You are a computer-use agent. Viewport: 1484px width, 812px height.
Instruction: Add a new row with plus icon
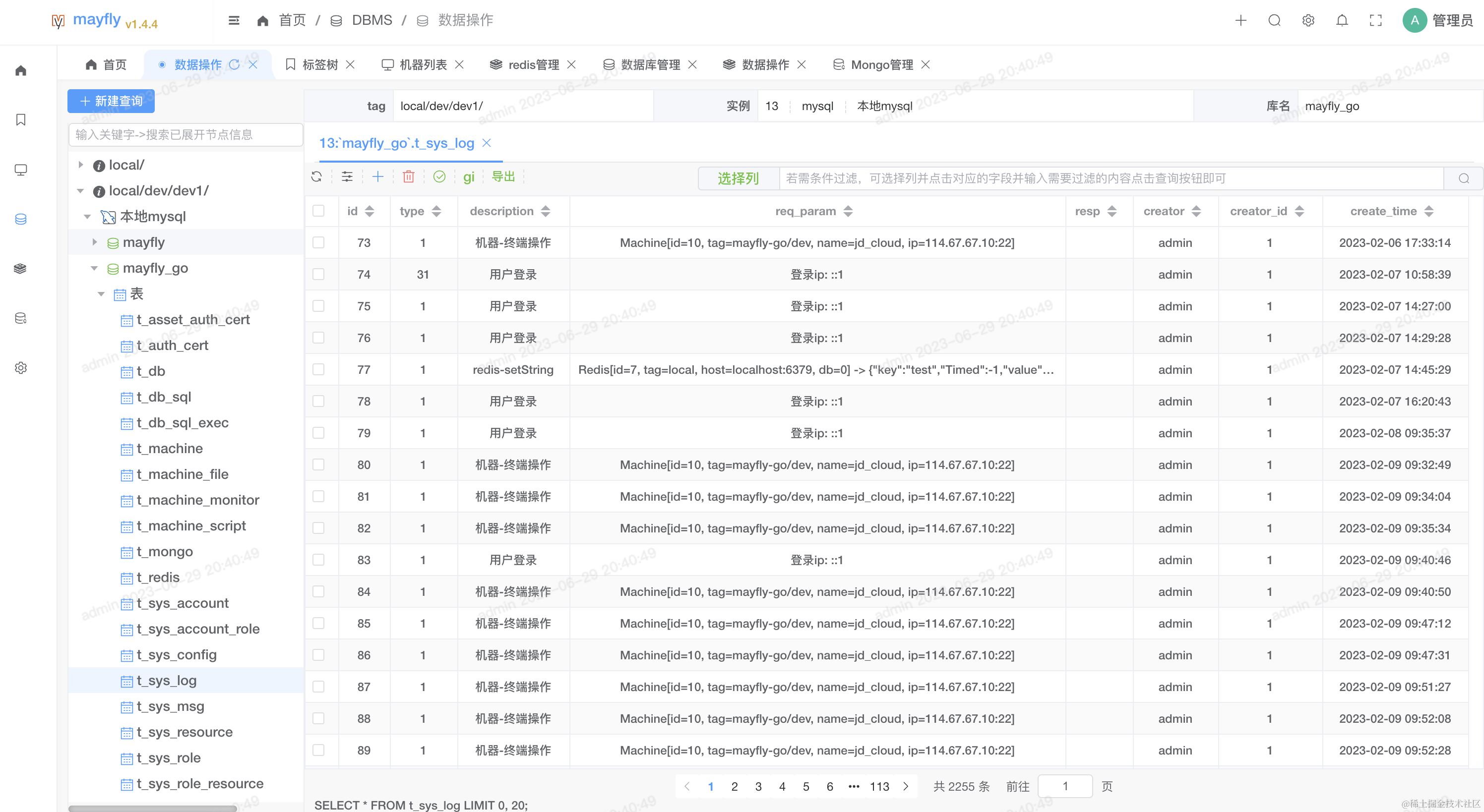pos(378,177)
